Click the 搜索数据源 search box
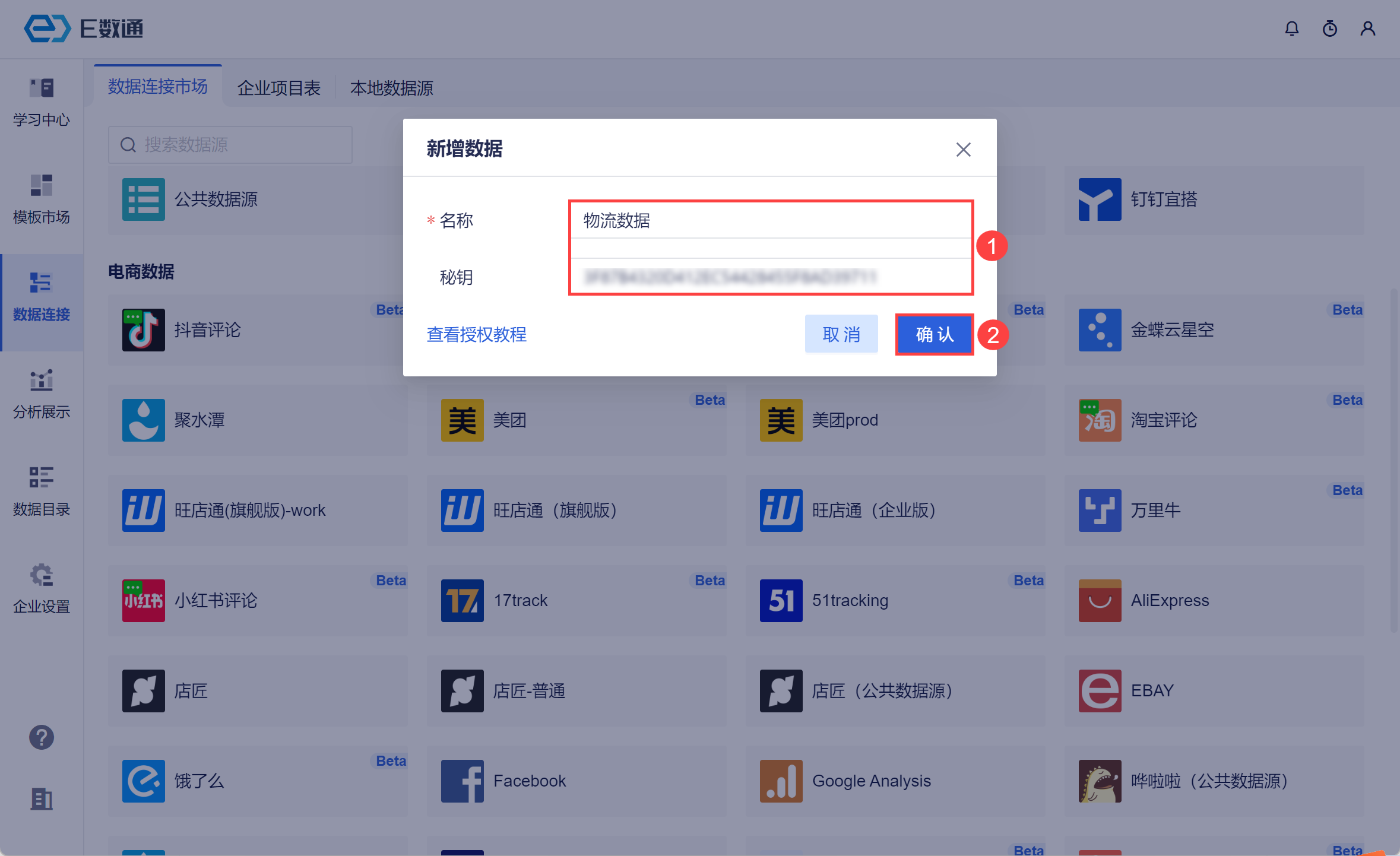The width and height of the screenshot is (1400, 856). point(230,144)
